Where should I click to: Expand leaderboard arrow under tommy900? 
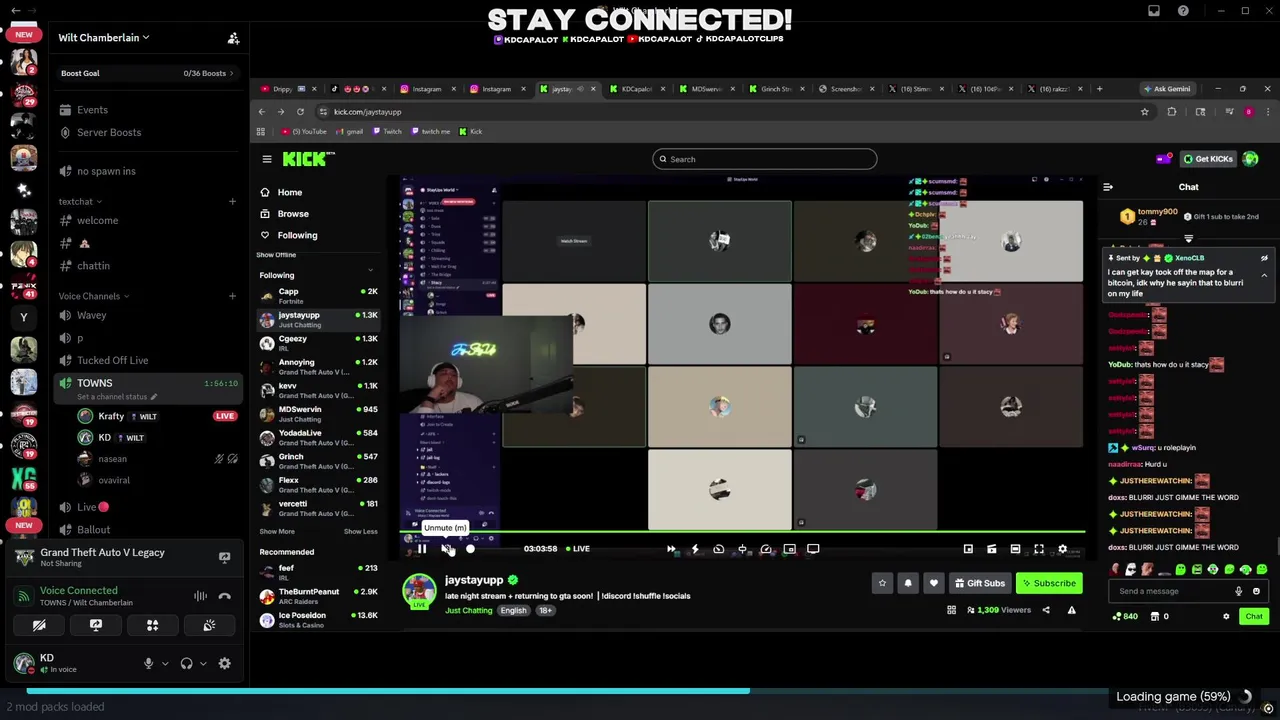pos(1188,239)
